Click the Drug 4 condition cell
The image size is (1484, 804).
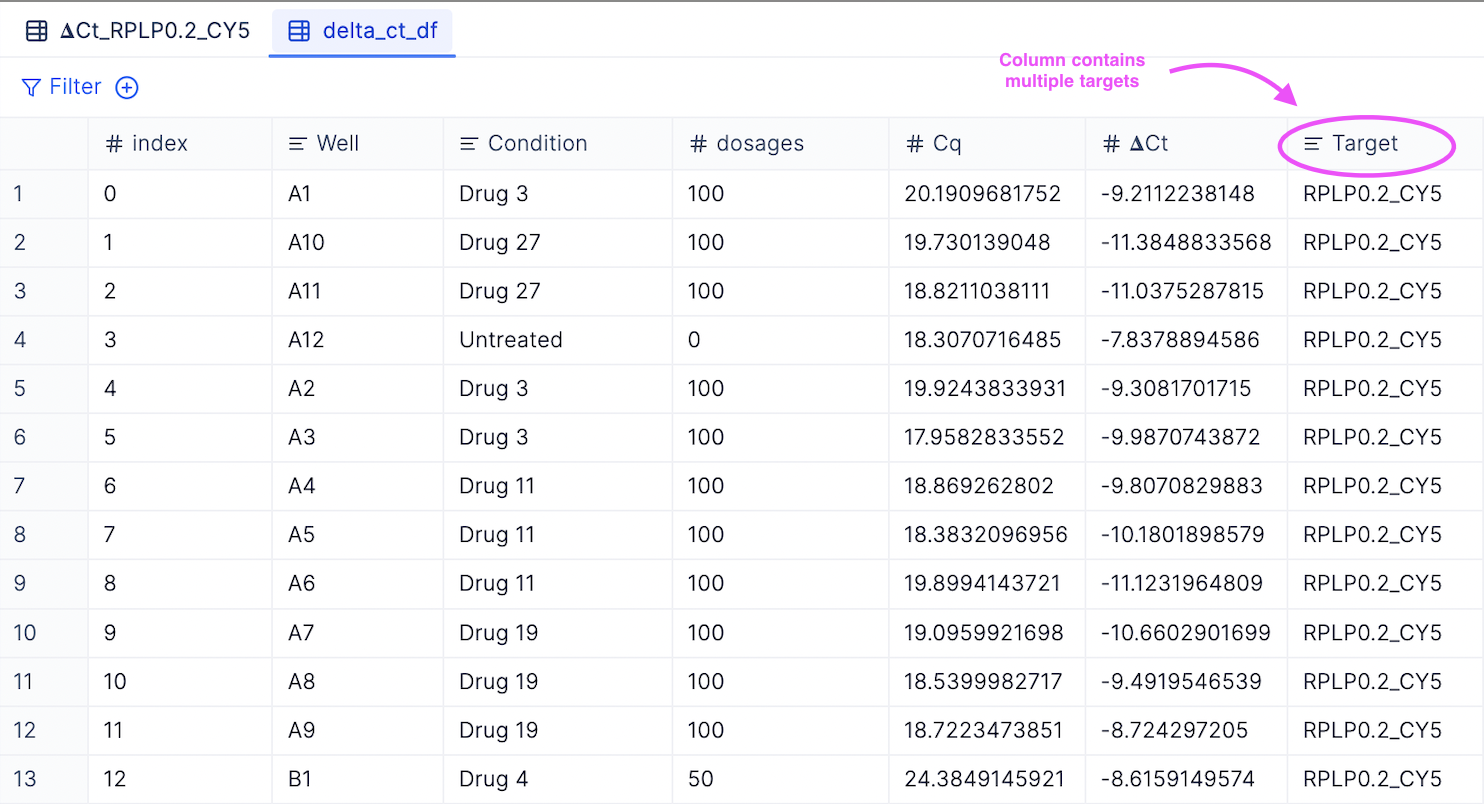click(x=558, y=779)
